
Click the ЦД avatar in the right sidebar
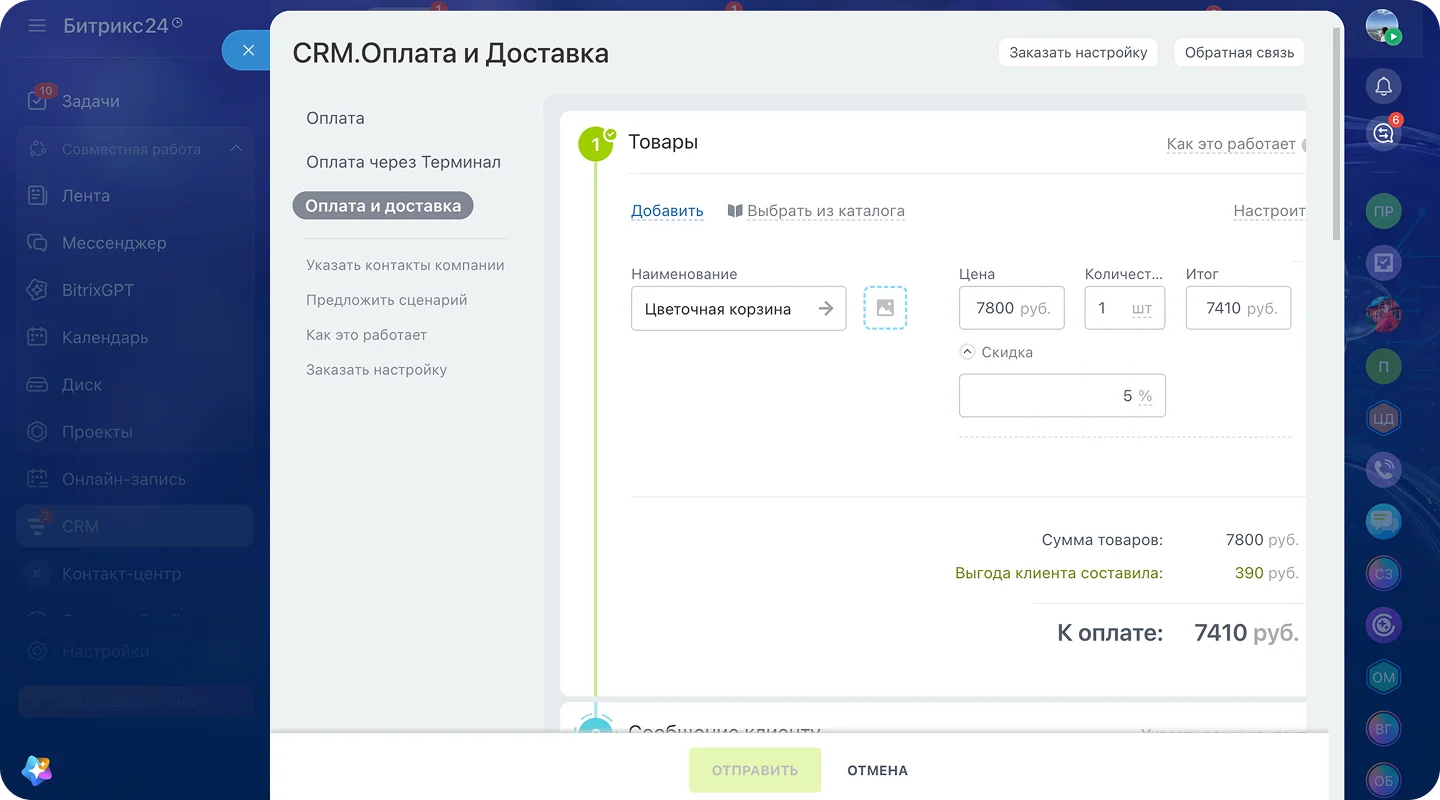[1384, 418]
